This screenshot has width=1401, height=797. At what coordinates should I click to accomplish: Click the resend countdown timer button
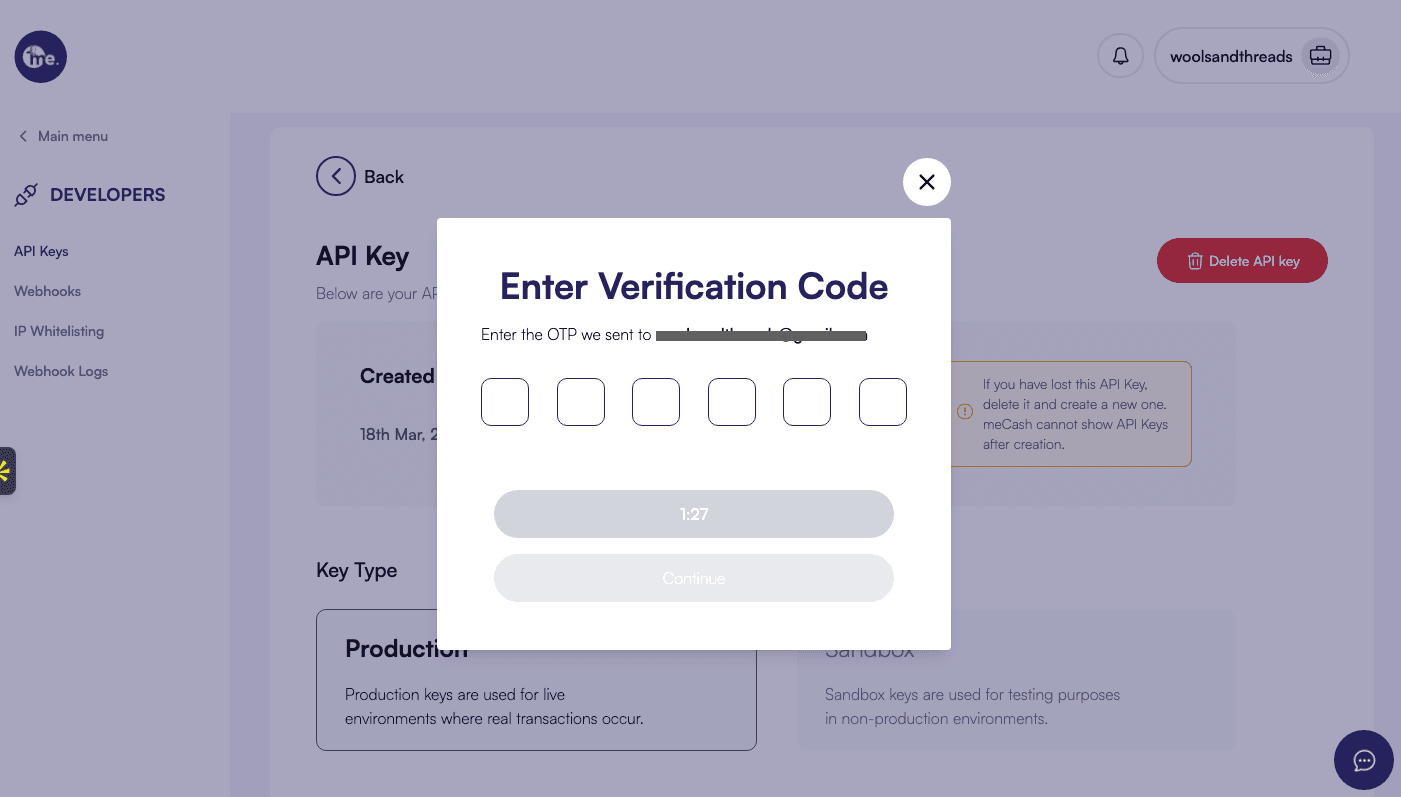pyautogui.click(x=694, y=514)
